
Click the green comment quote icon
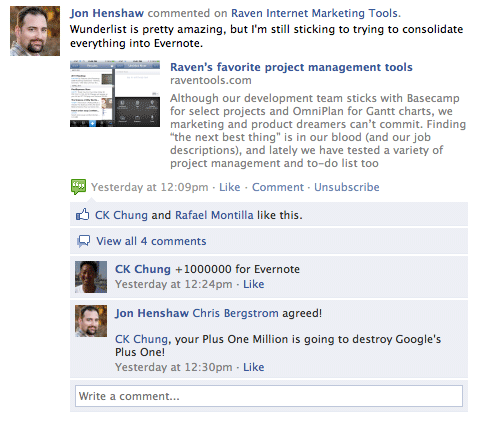[79, 187]
